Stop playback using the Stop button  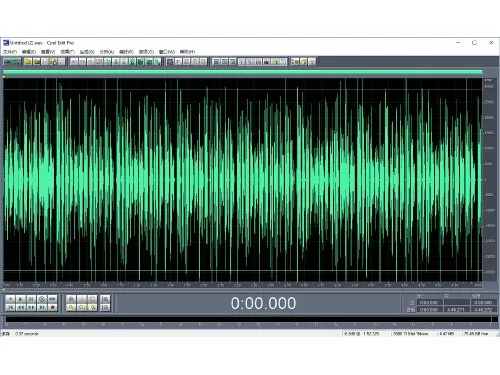[x=10, y=299]
